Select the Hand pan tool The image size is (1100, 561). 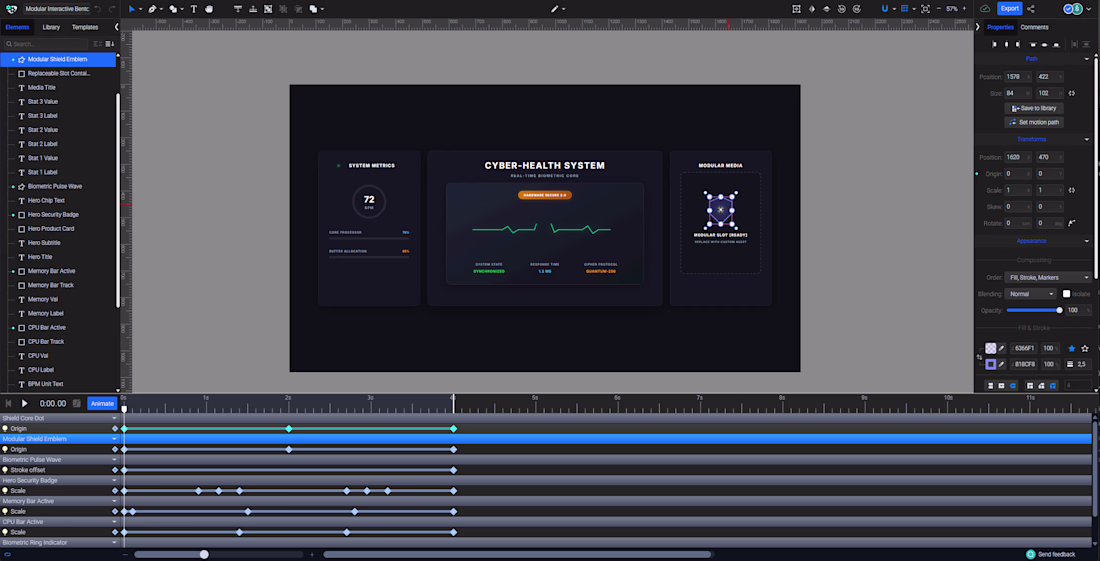point(209,9)
